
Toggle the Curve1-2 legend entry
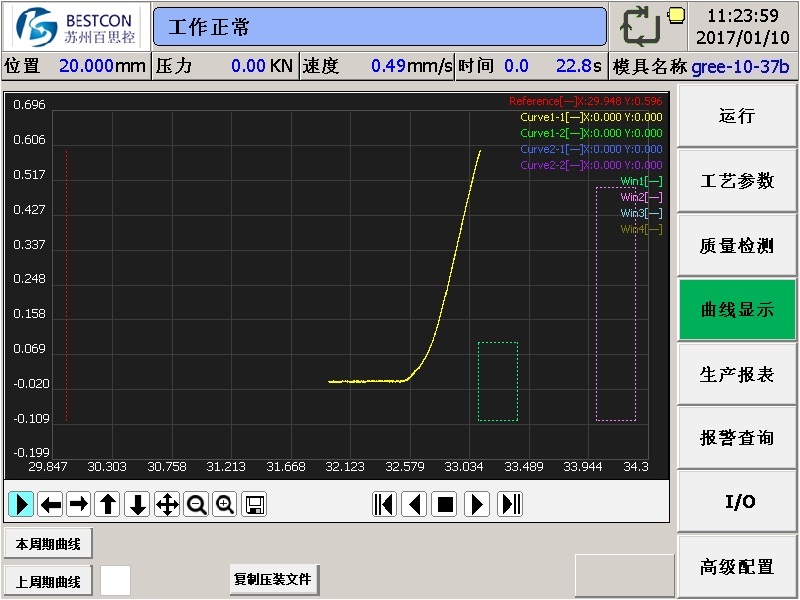pos(591,133)
